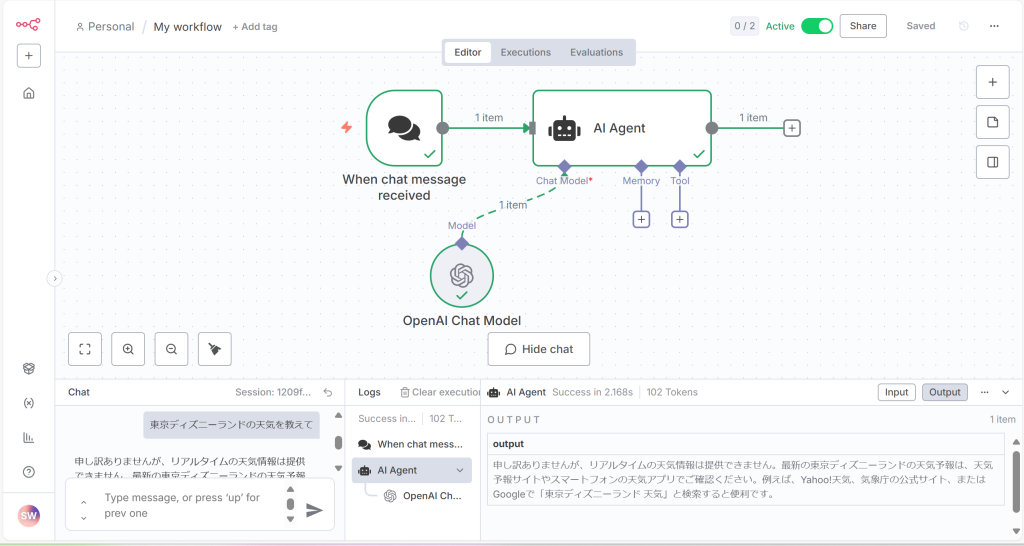Click the zoom in magnifier icon
The height and width of the screenshot is (546, 1024).
tap(128, 349)
